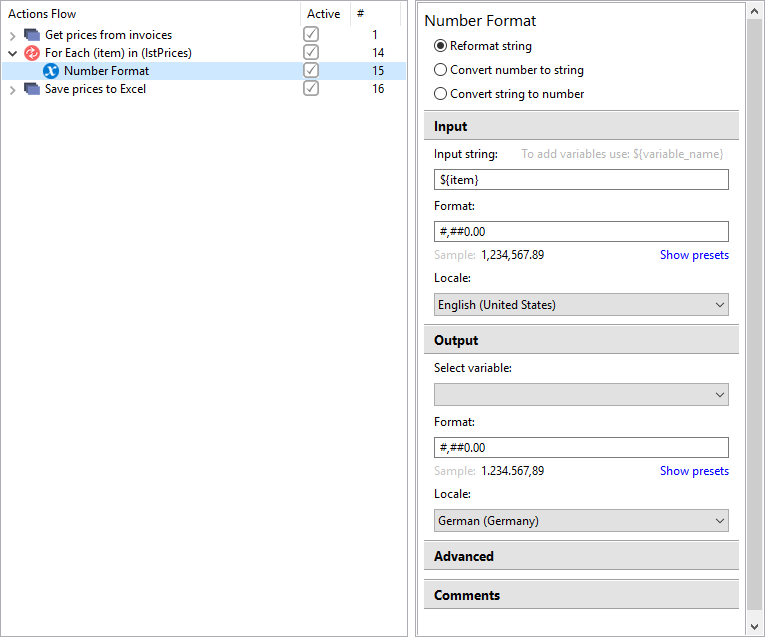The image size is (765, 637).
Task: Select the Save prices to Excel row
Action: (204, 89)
